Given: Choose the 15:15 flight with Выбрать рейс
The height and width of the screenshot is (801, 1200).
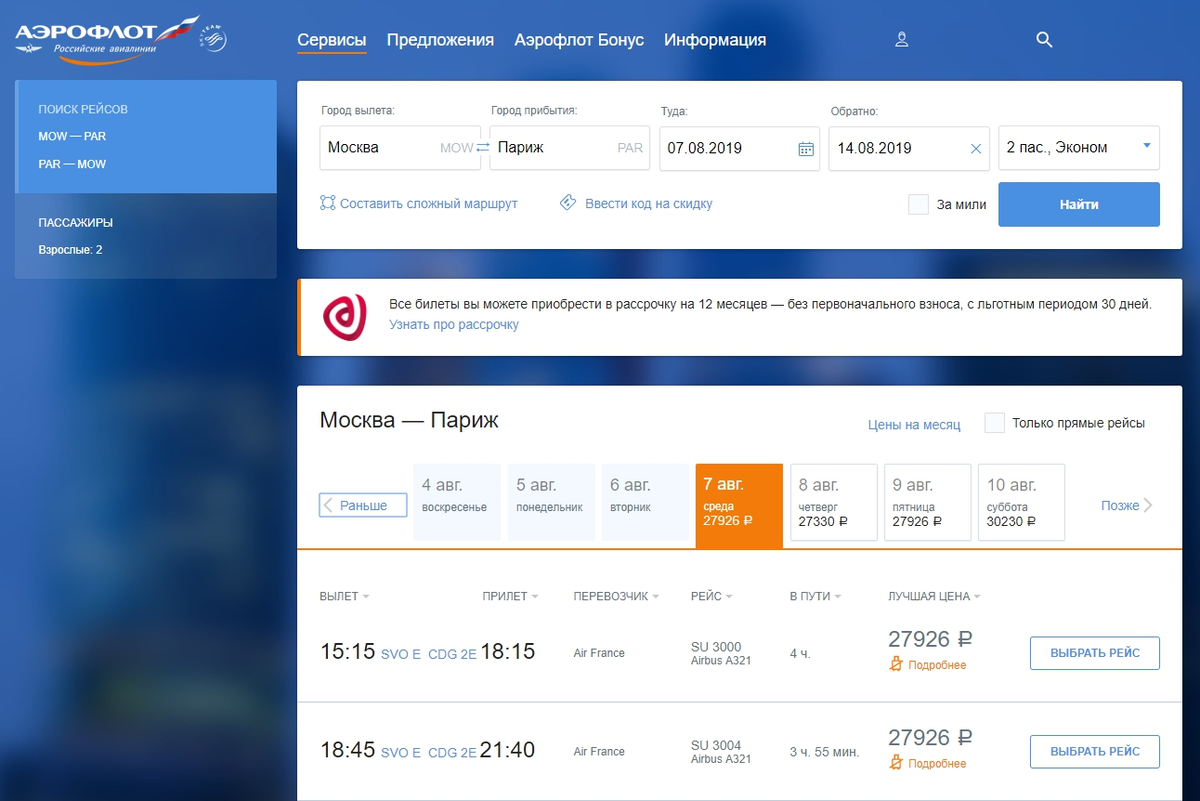Looking at the screenshot, I should coord(1095,653).
